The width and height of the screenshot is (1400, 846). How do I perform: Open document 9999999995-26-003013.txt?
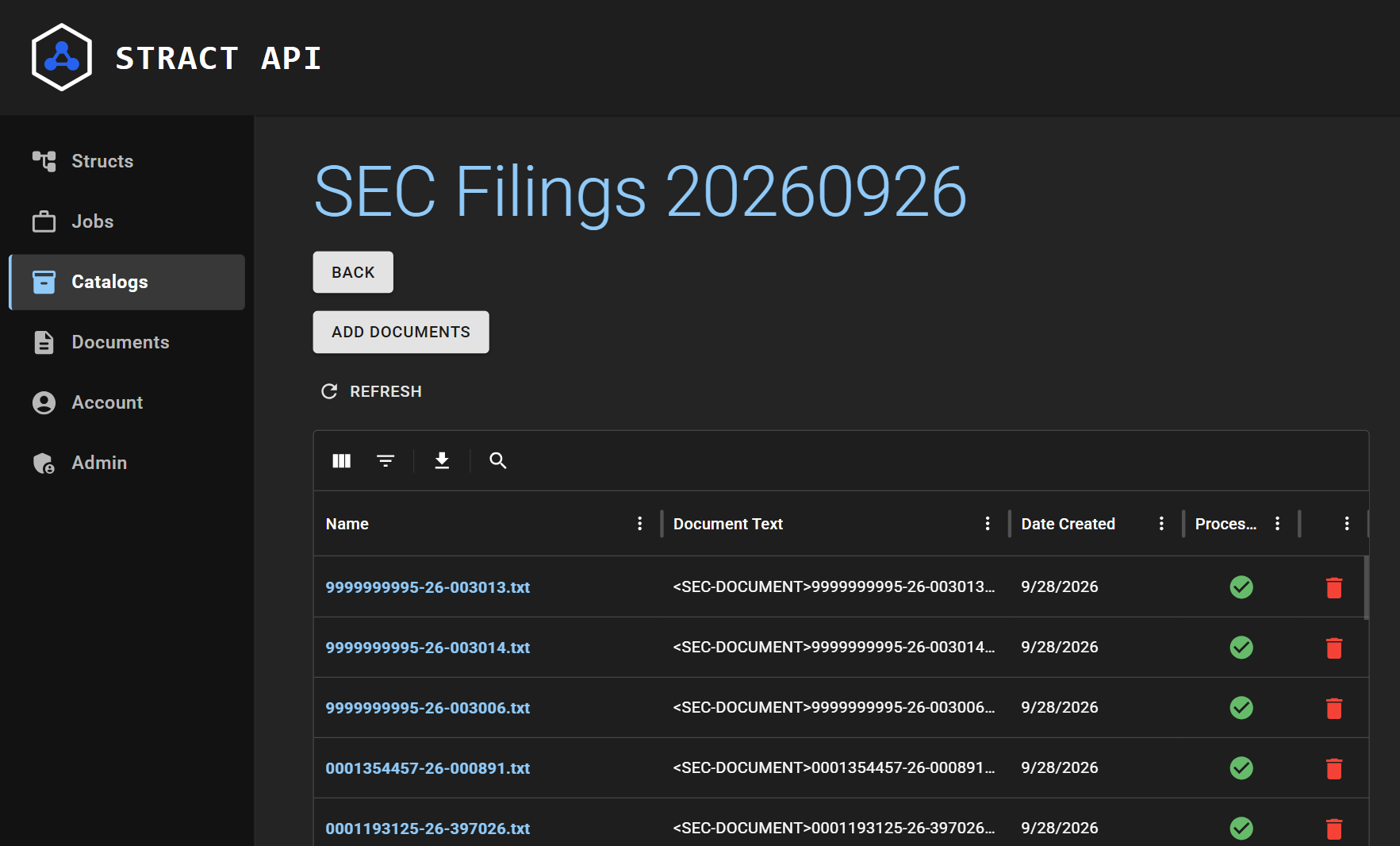coord(428,587)
